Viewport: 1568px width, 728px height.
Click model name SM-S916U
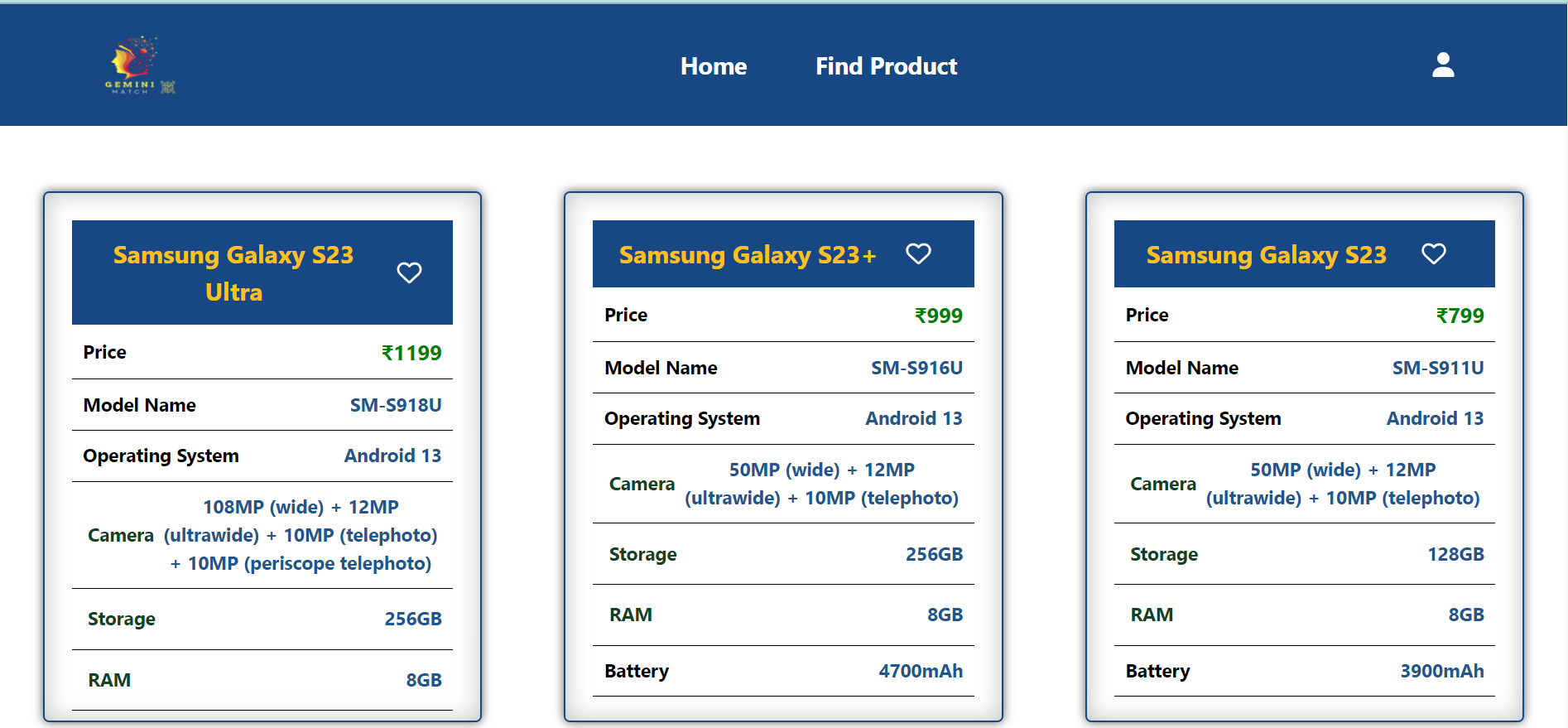(916, 368)
